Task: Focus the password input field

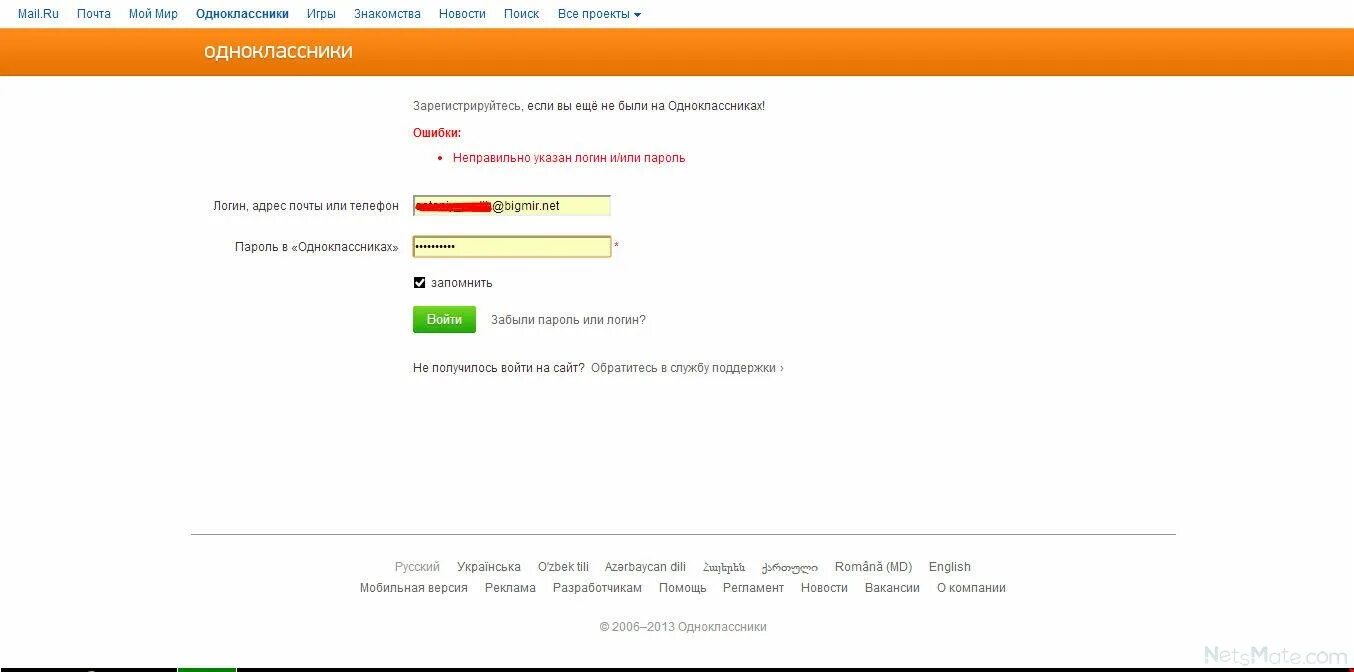Action: (x=511, y=247)
